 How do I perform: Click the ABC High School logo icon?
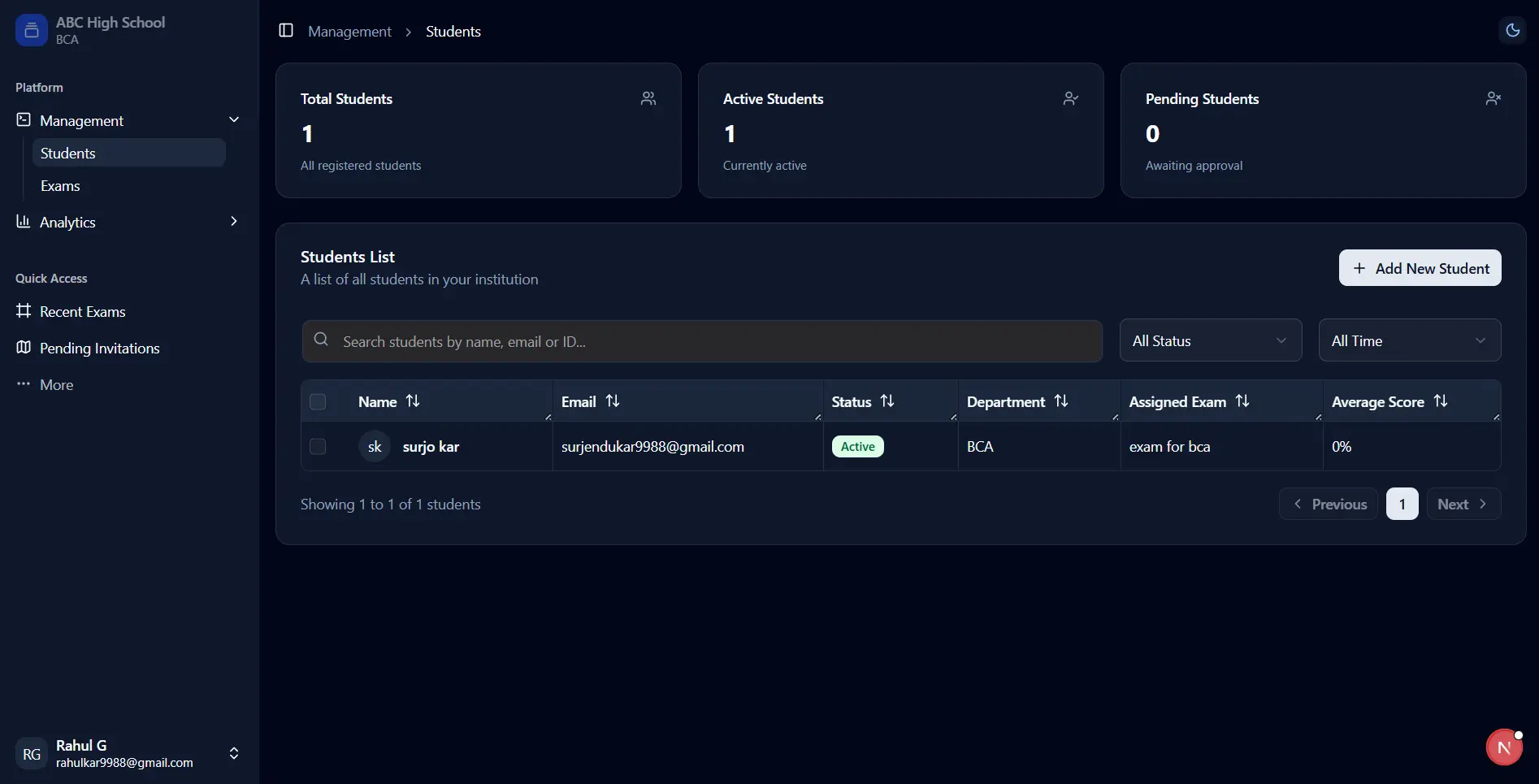coord(30,30)
